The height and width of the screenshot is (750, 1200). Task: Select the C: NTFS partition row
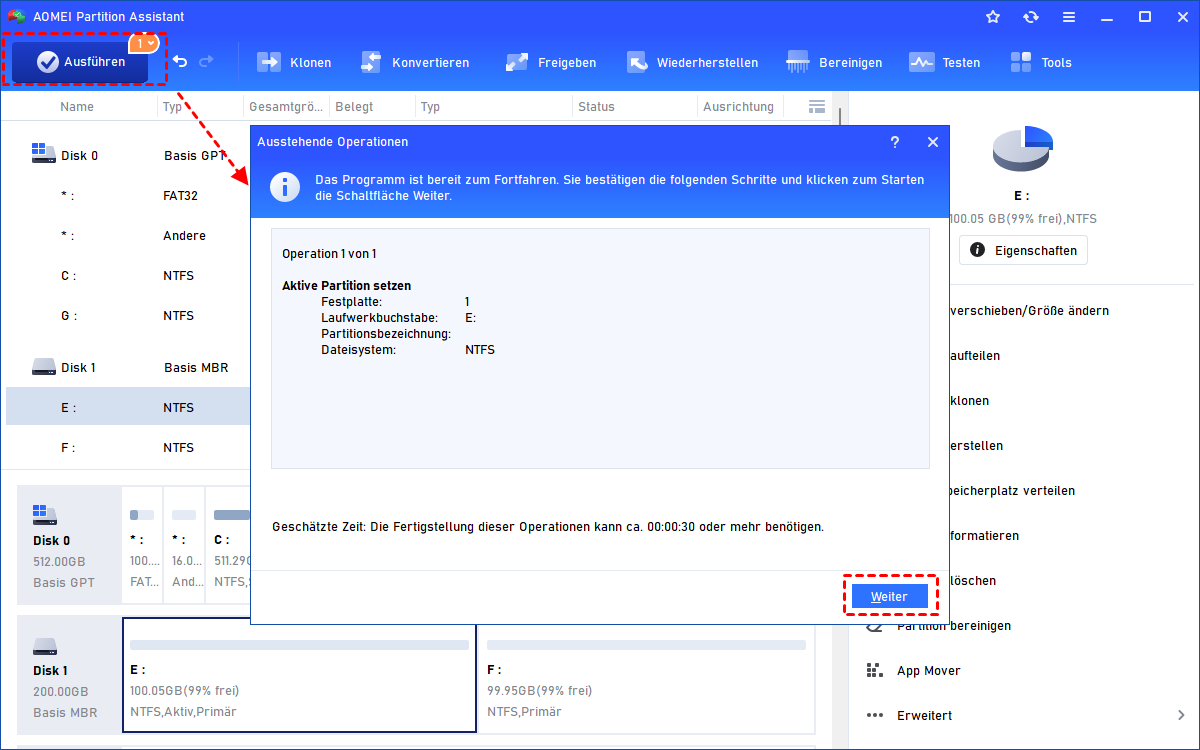(x=128, y=275)
